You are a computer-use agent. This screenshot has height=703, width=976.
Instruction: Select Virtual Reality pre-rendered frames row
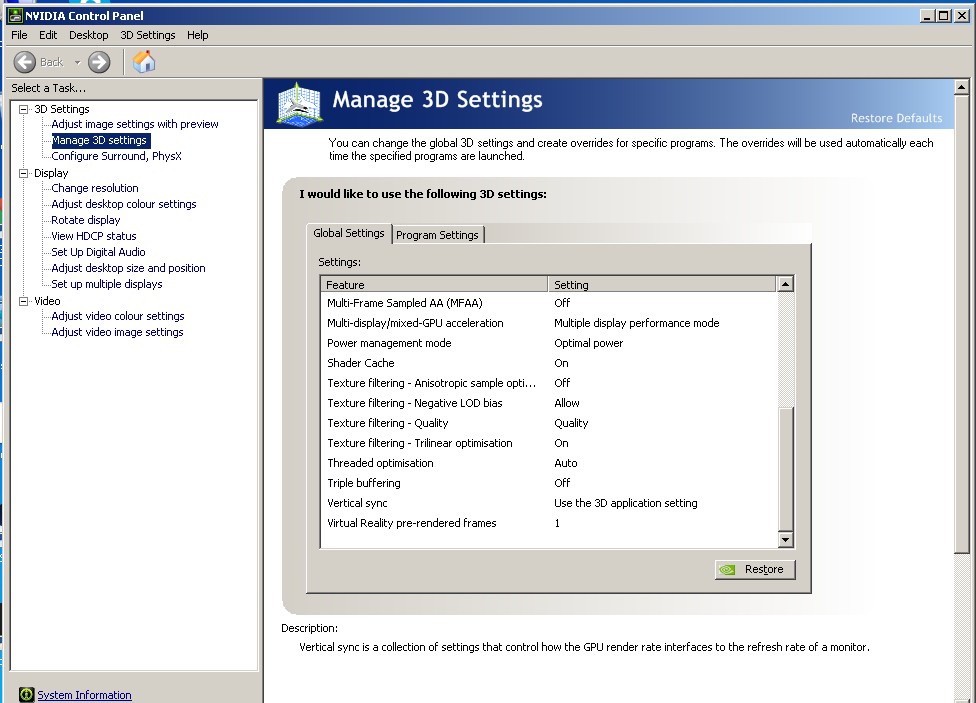549,523
